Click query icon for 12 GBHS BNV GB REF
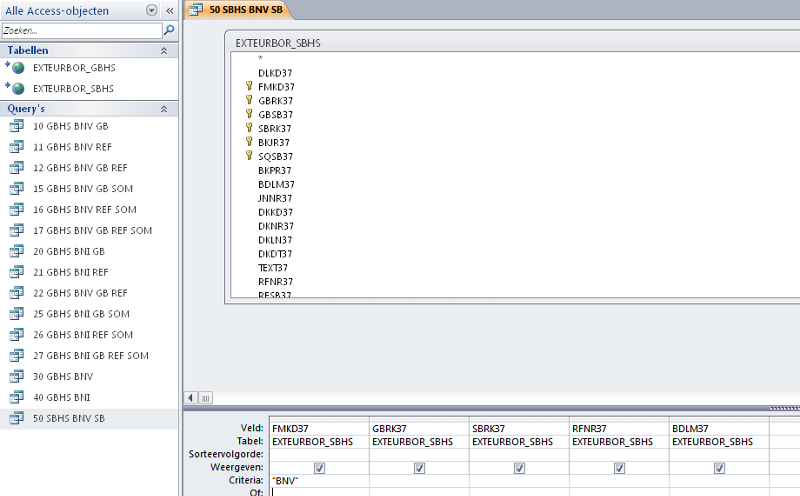 pyautogui.click(x=17, y=168)
